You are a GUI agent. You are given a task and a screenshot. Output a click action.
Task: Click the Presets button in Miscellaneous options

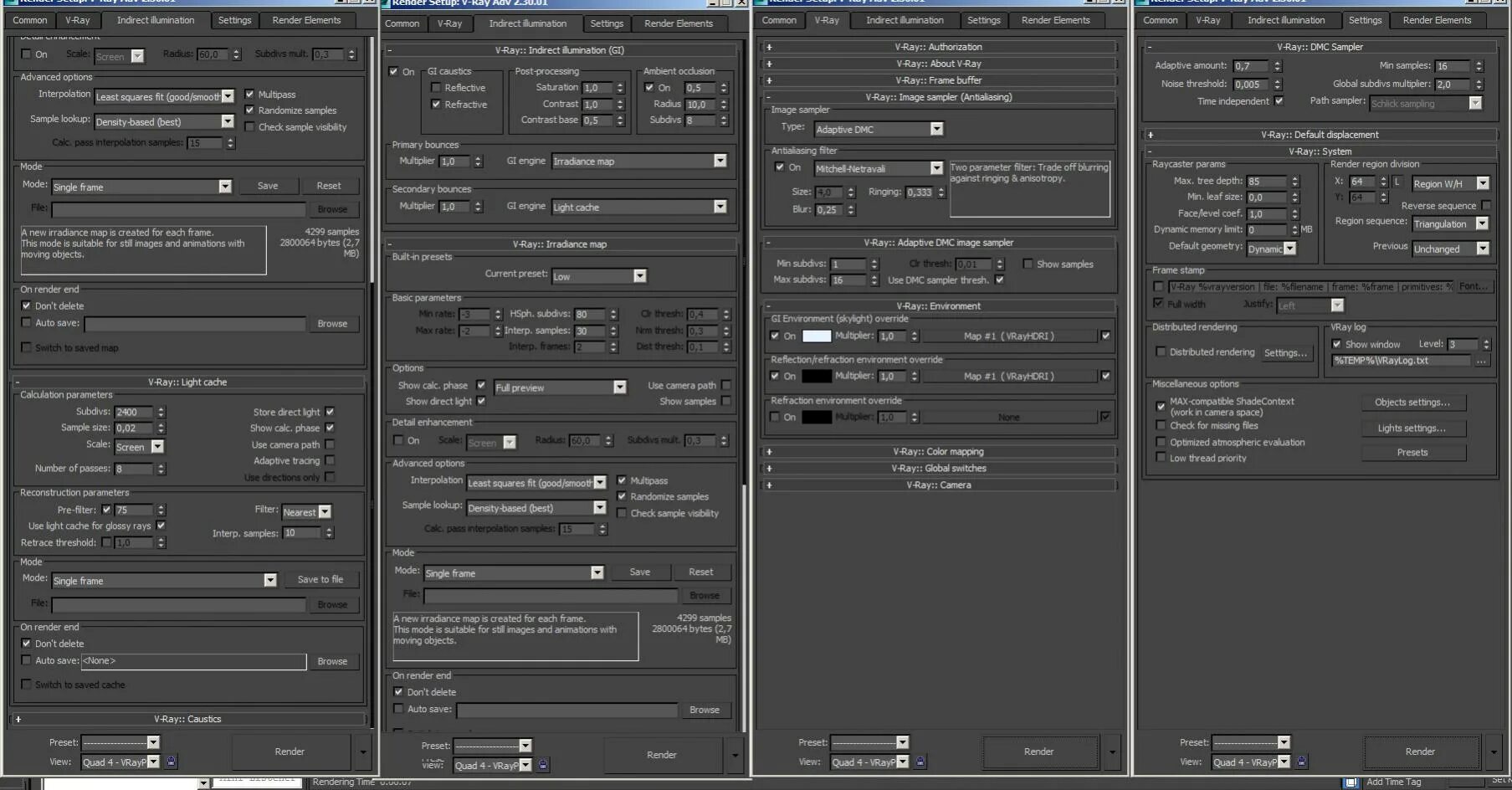(x=1412, y=453)
